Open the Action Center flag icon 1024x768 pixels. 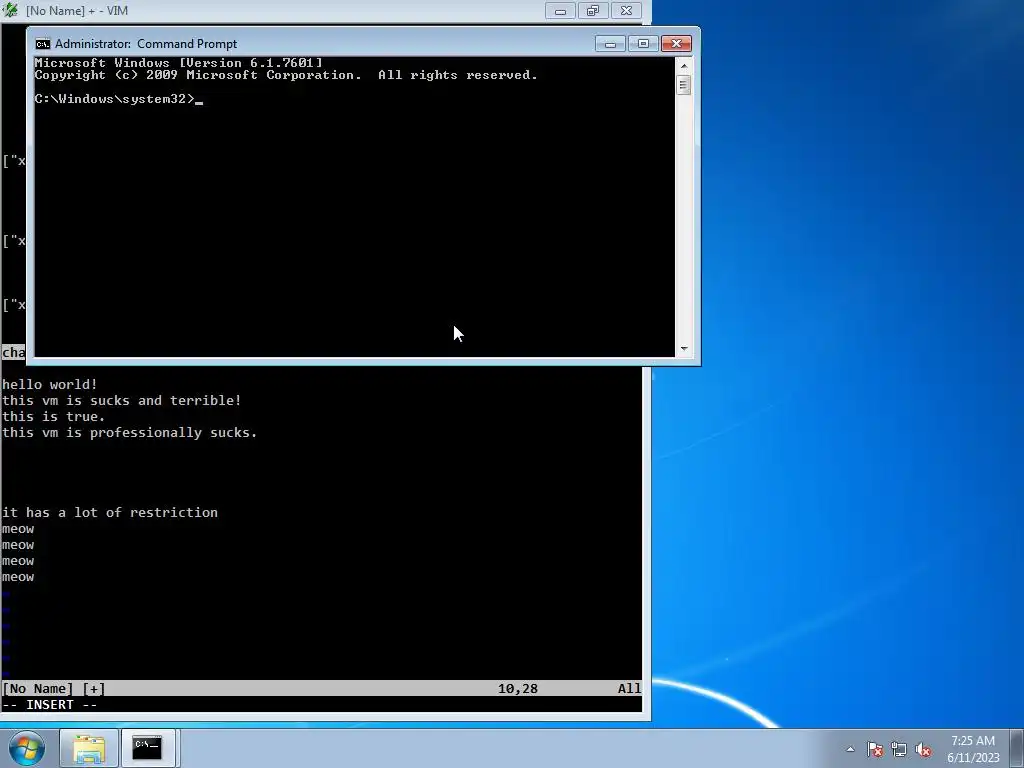(875, 749)
